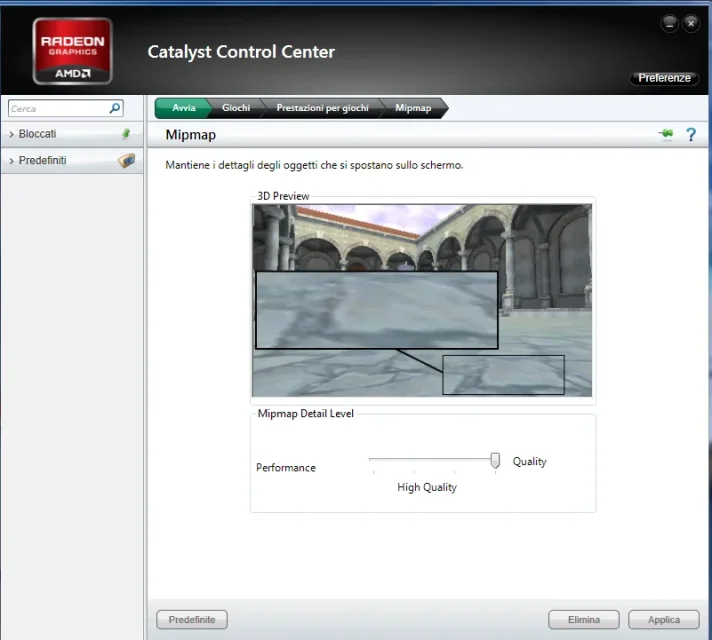Image resolution: width=712 pixels, height=640 pixels.
Task: Open help with the question mark icon
Action: [x=691, y=134]
